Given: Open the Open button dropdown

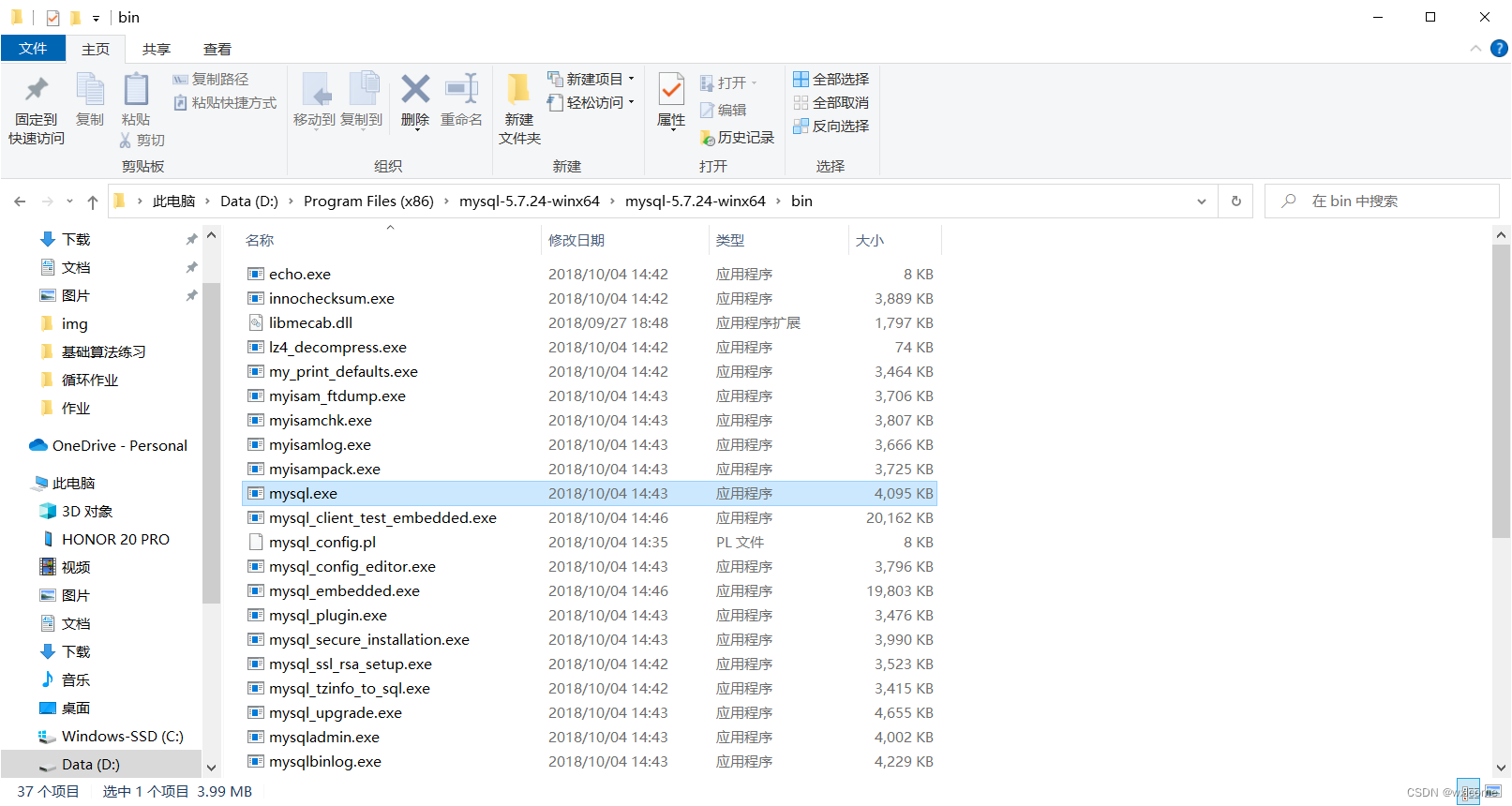Looking at the screenshot, I should pos(754,83).
